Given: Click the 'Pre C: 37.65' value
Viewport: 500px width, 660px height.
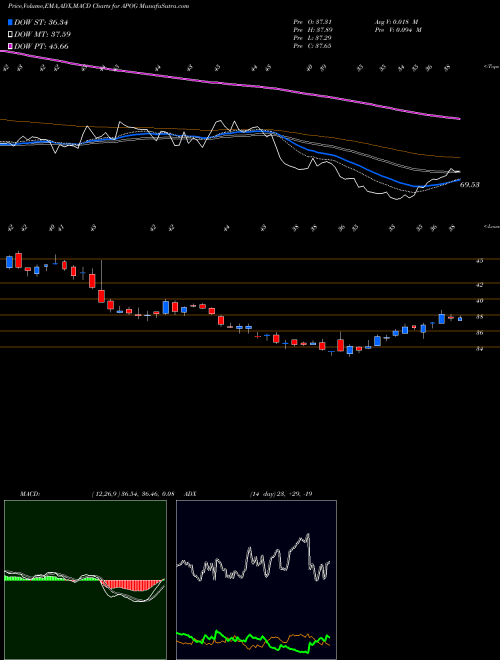Looking at the screenshot, I should (312, 46).
